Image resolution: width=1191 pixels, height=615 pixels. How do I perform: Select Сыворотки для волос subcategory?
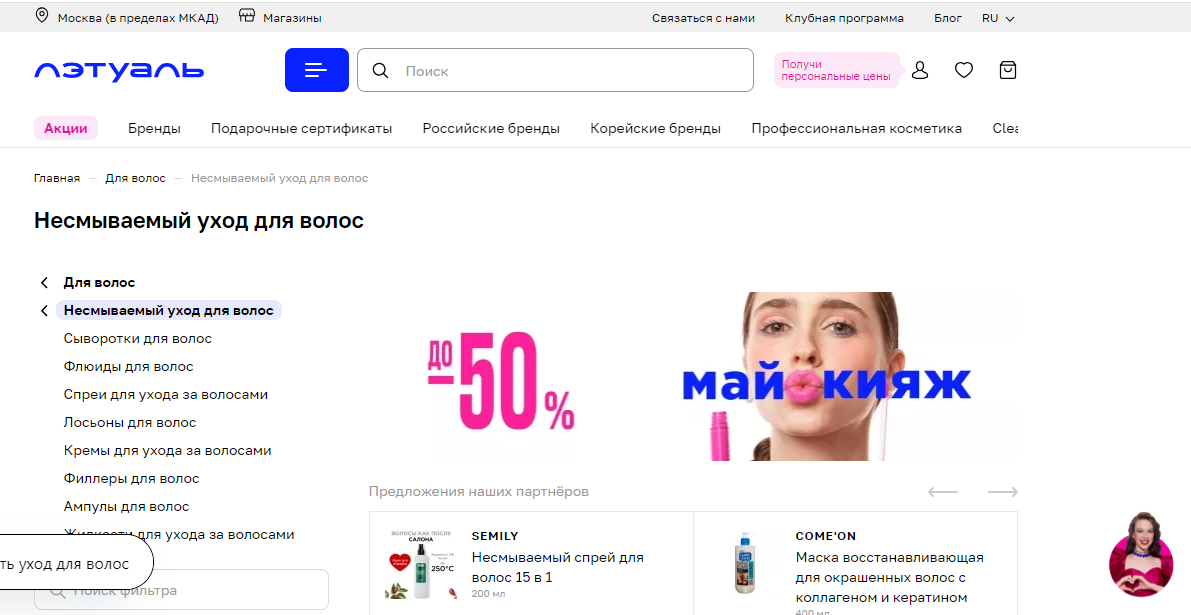[137, 339]
